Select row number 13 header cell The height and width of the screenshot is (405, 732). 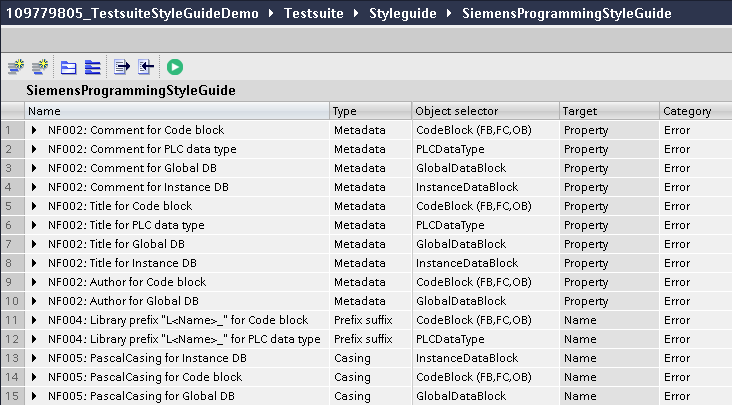tap(13, 358)
